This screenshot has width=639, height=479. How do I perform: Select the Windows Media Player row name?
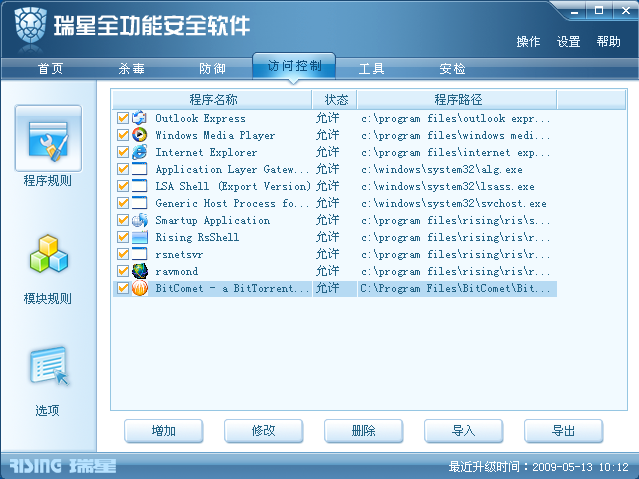pyautogui.click(x=215, y=135)
